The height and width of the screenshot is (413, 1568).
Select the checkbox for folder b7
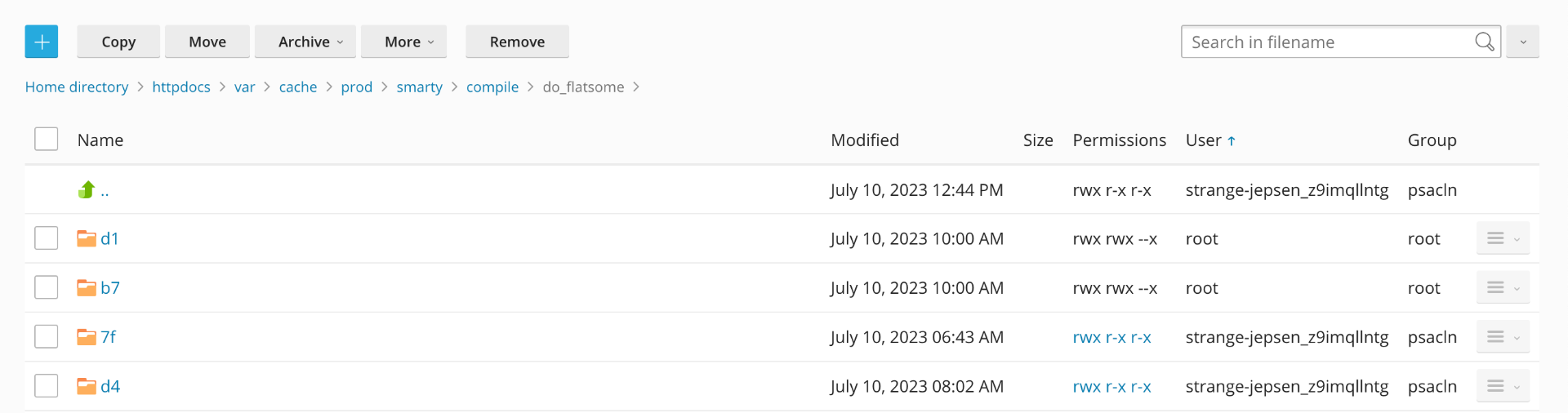[x=47, y=287]
